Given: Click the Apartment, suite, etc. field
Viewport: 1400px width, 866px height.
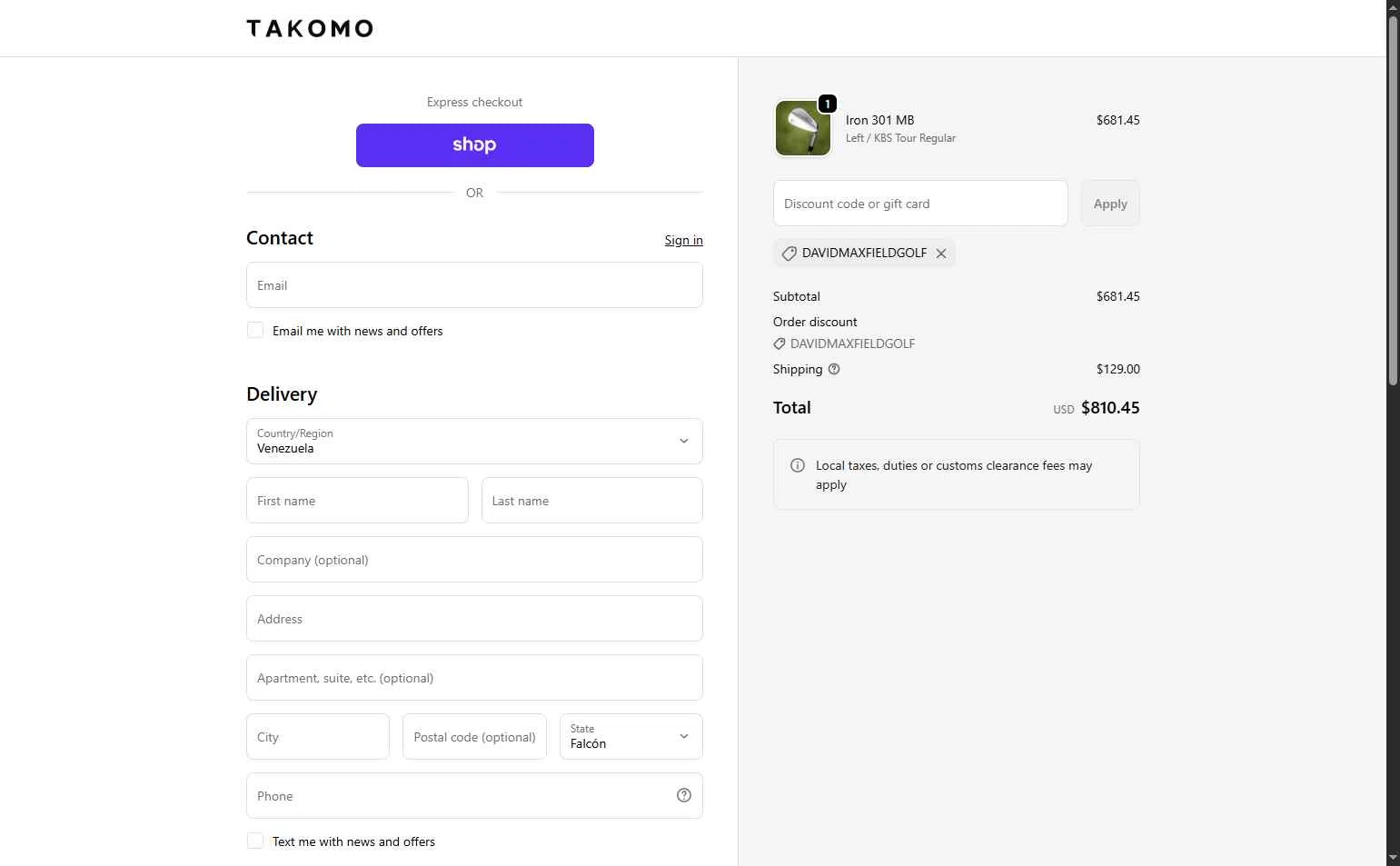Looking at the screenshot, I should click(x=474, y=678).
